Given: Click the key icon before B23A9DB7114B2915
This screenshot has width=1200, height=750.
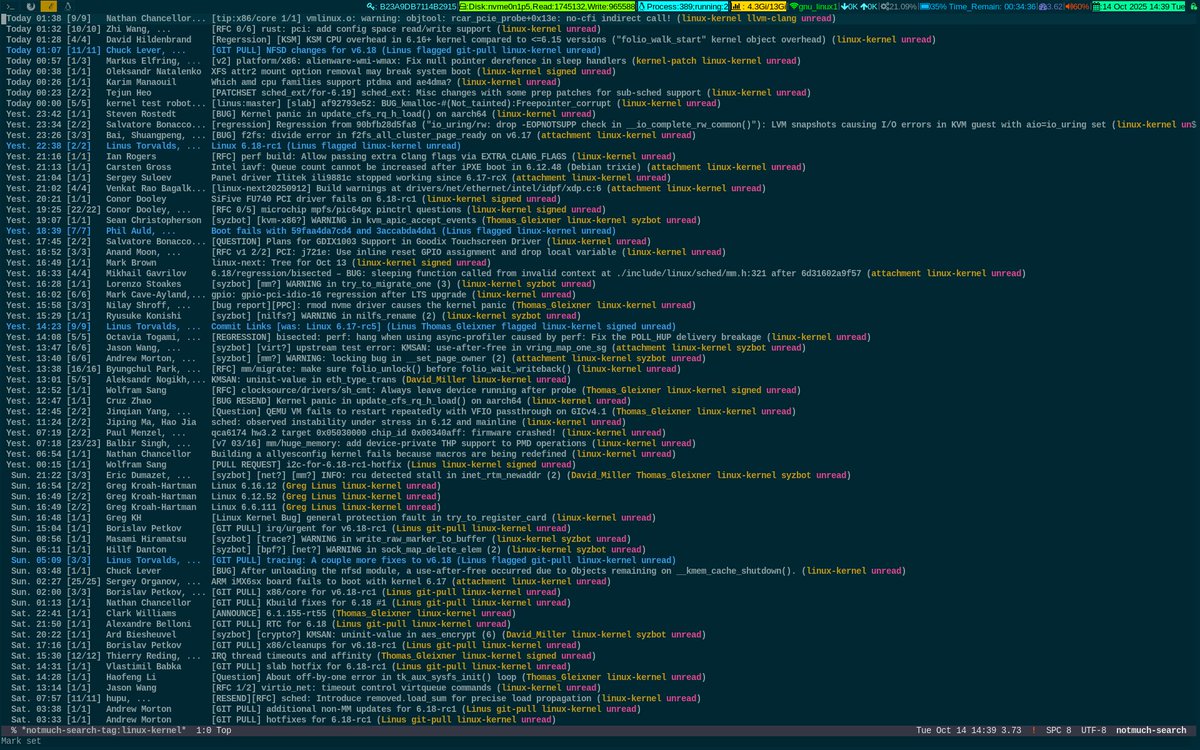Looking at the screenshot, I should pyautogui.click(x=369, y=6).
